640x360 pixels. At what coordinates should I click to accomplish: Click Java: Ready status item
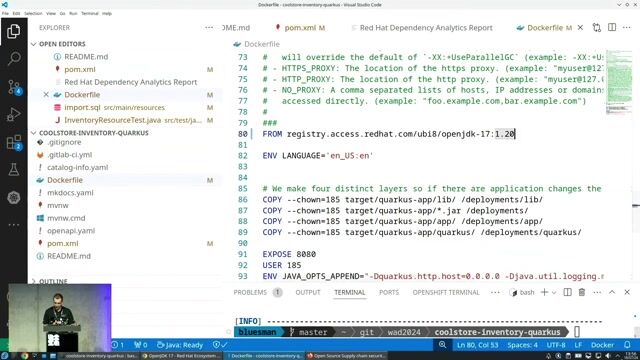click(x=180, y=345)
